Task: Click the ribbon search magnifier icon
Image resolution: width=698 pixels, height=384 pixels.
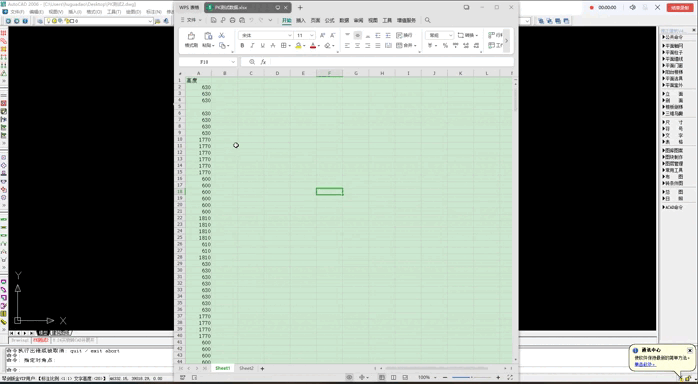Action: [427, 20]
